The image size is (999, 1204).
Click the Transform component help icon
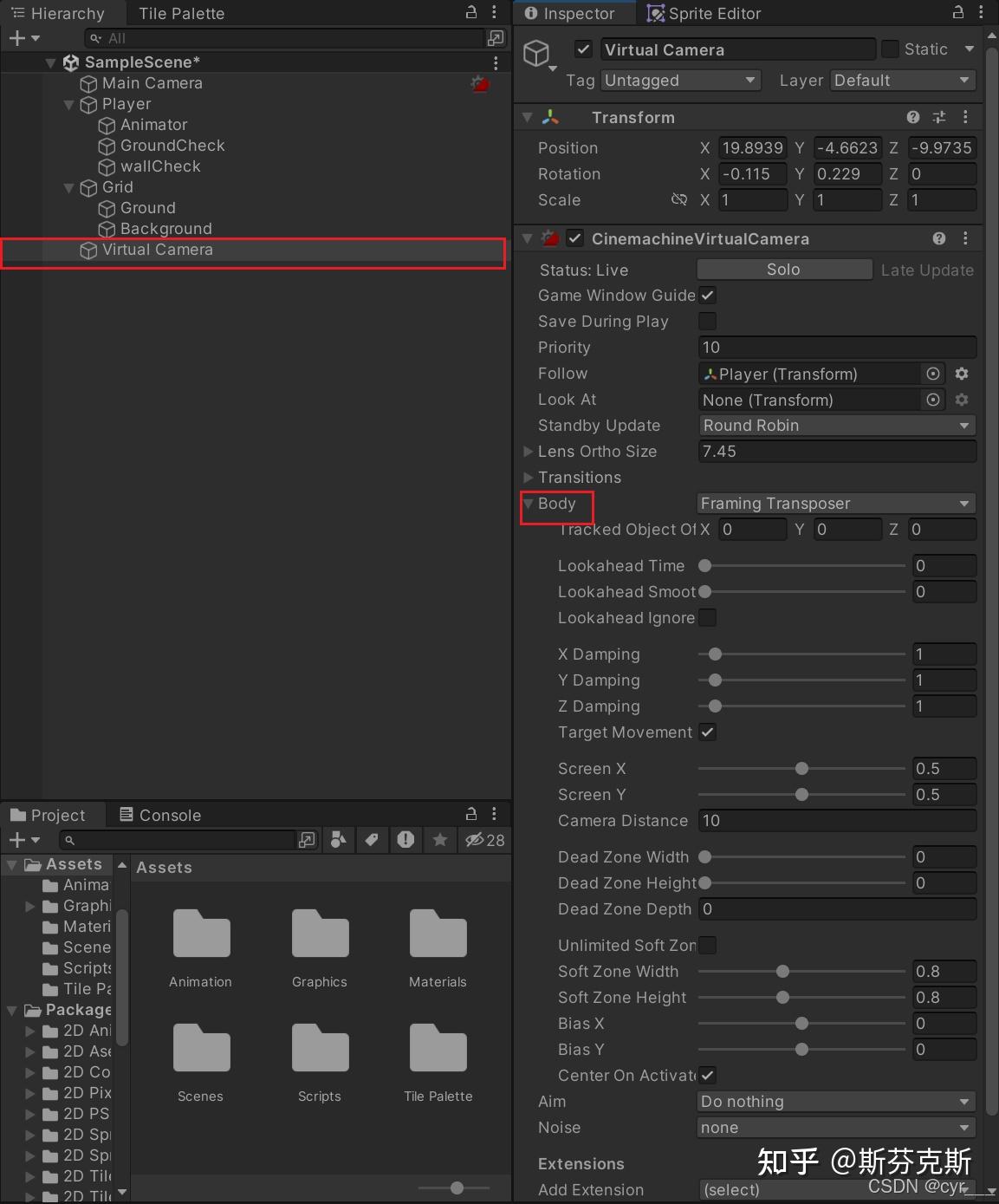[912, 117]
